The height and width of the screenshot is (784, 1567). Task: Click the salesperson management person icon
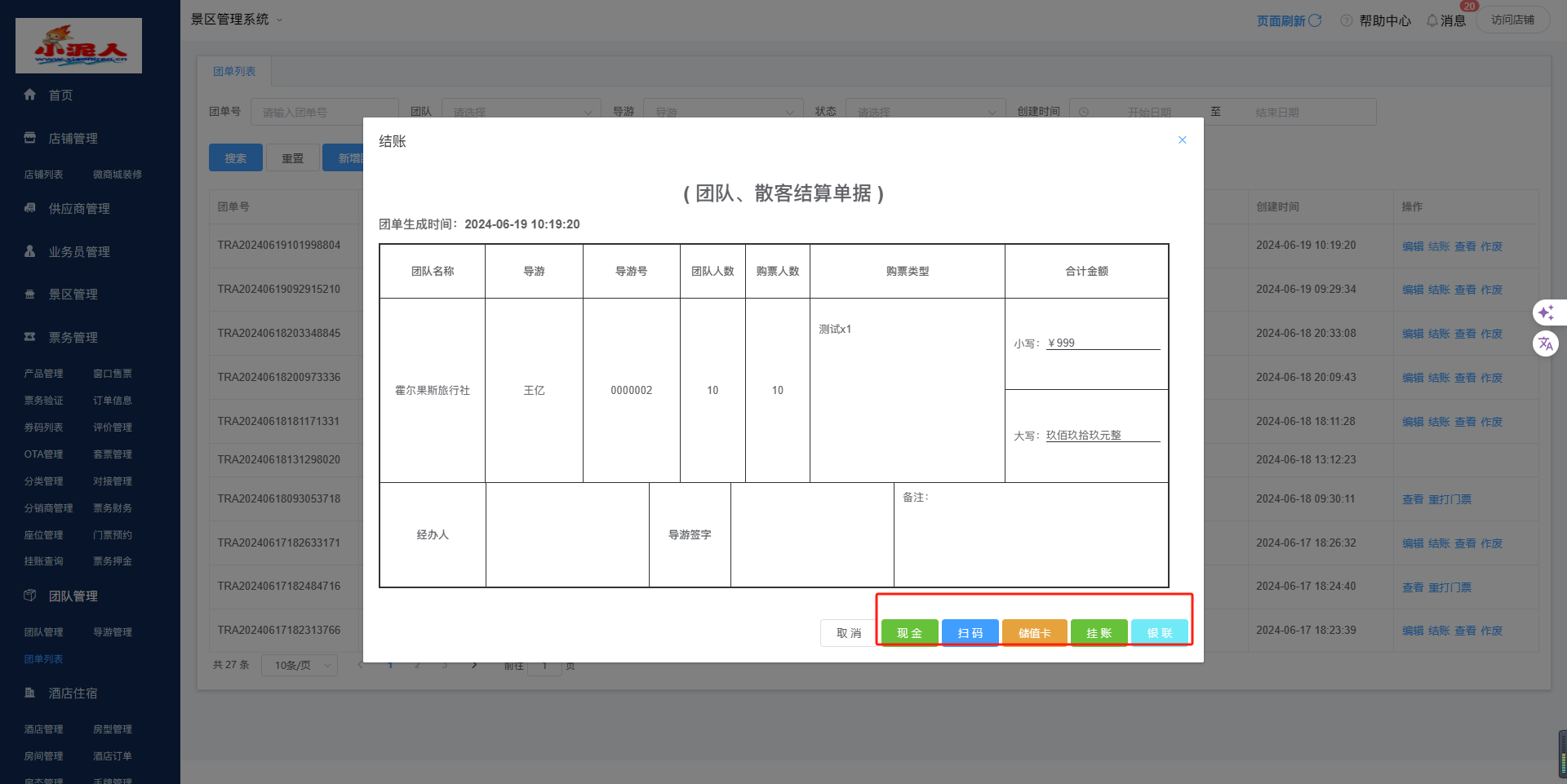[x=30, y=251]
